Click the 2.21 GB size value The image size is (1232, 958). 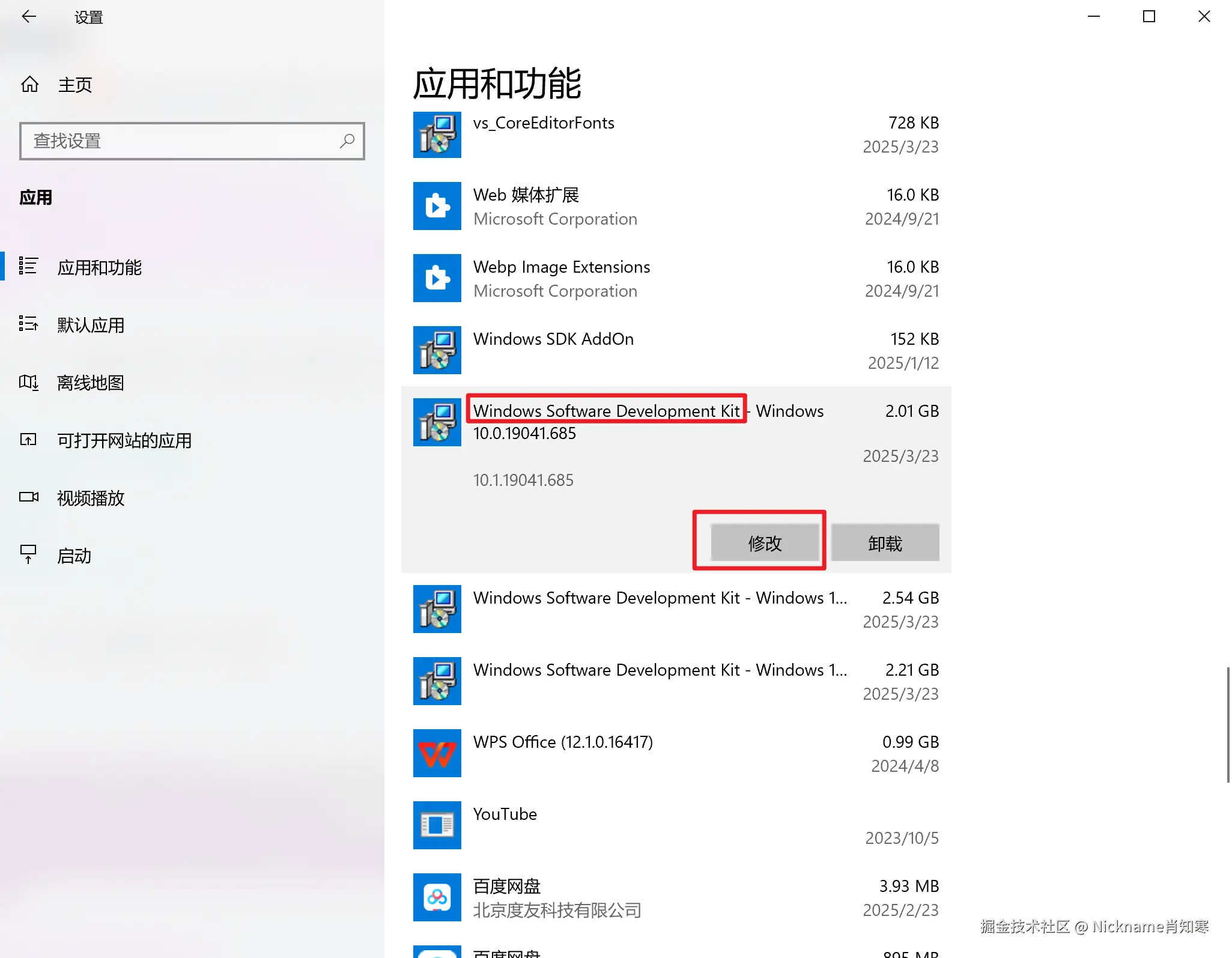point(912,670)
